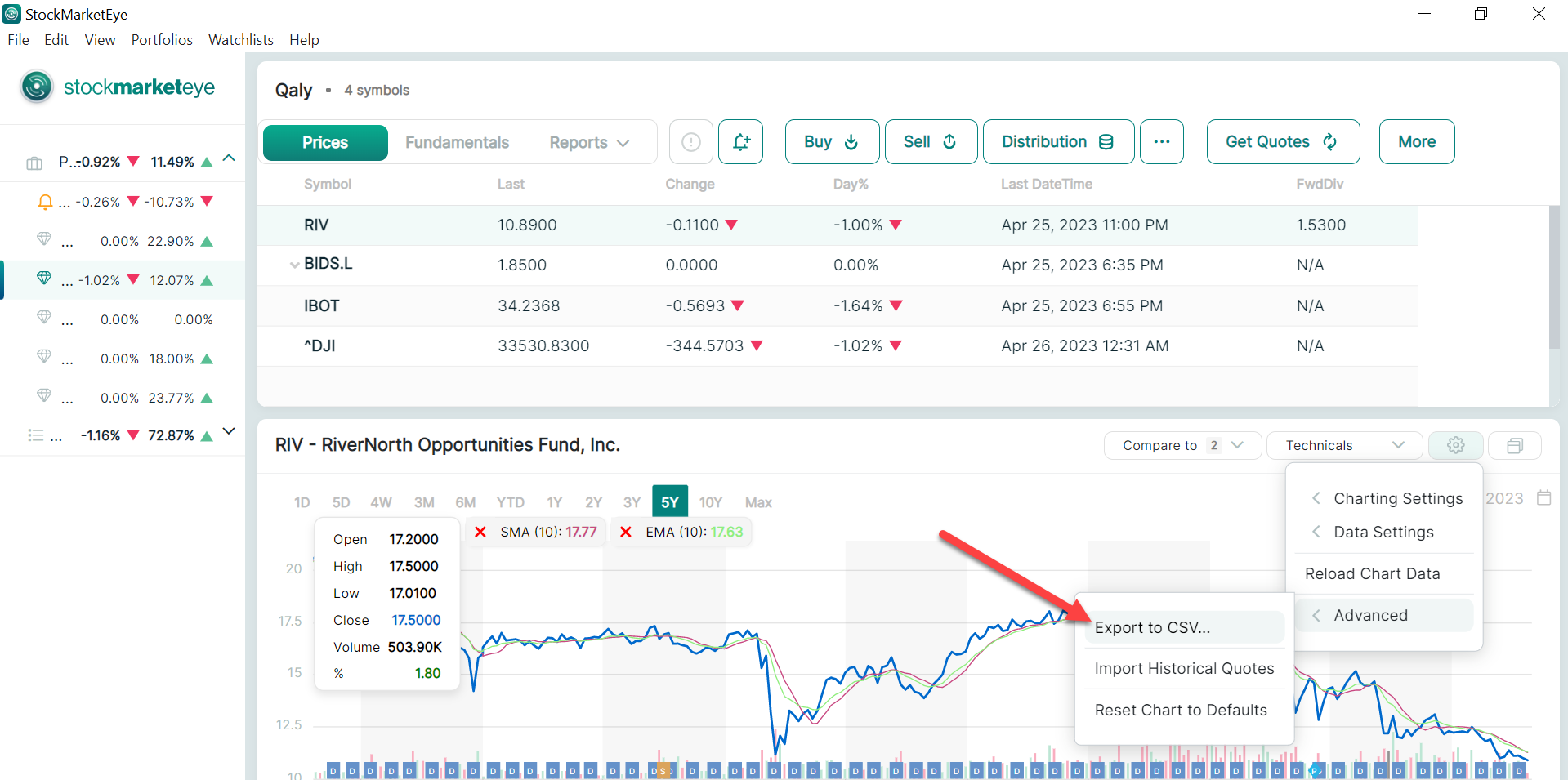Set chart range to 10Y

pos(710,502)
